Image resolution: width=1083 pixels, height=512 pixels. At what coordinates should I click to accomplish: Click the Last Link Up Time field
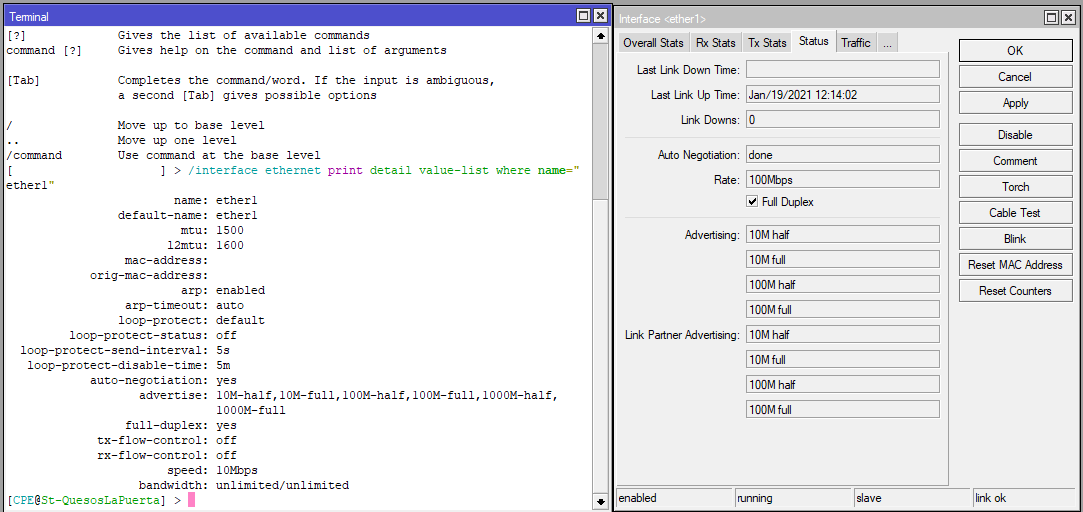click(843, 95)
